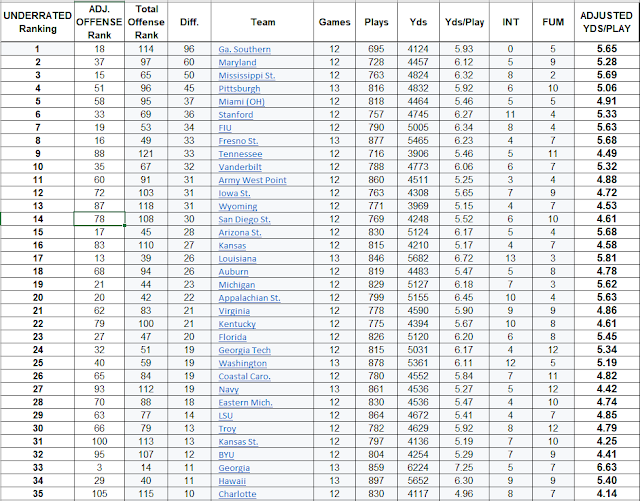
Task: Open the Coastal Caro. link
Action: click(x=244, y=376)
